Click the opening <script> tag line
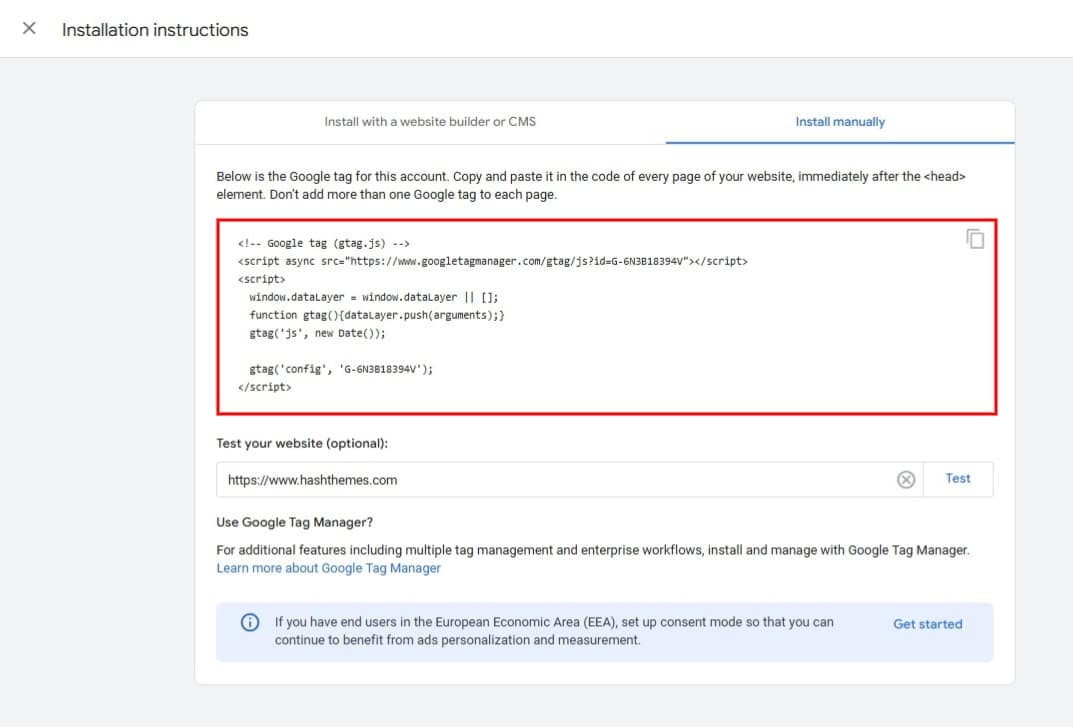Image resolution: width=1073 pixels, height=727 pixels. (261, 279)
